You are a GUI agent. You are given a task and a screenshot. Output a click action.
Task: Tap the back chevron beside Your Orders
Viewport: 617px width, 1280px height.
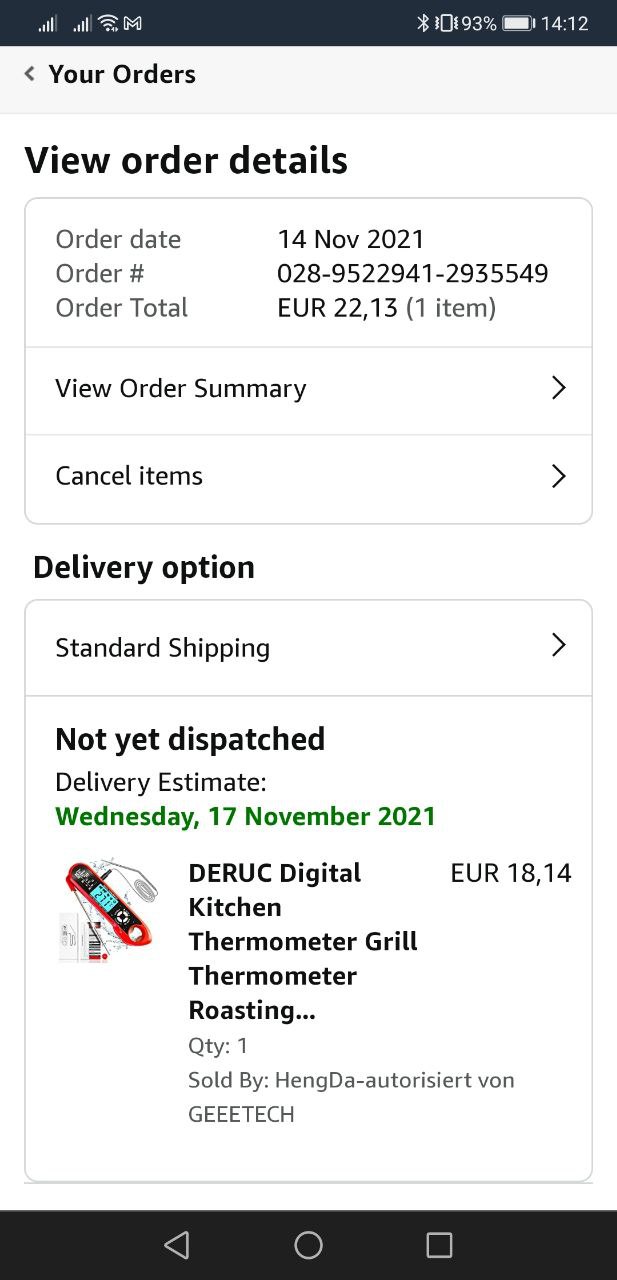pos(30,74)
